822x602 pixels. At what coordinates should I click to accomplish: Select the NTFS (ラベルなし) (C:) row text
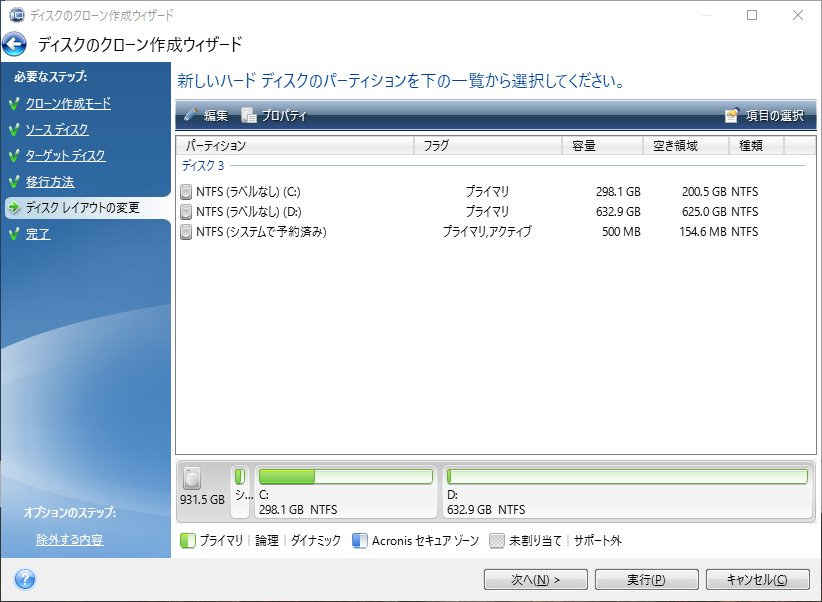248,192
